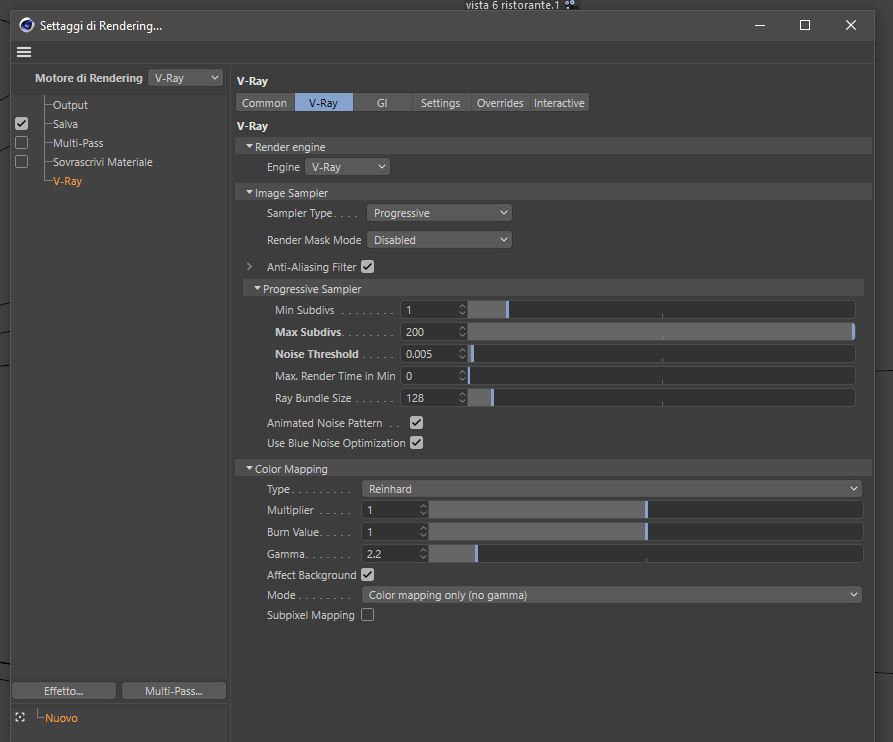Open the hamburger menu icon
893x742 pixels.
point(24,52)
